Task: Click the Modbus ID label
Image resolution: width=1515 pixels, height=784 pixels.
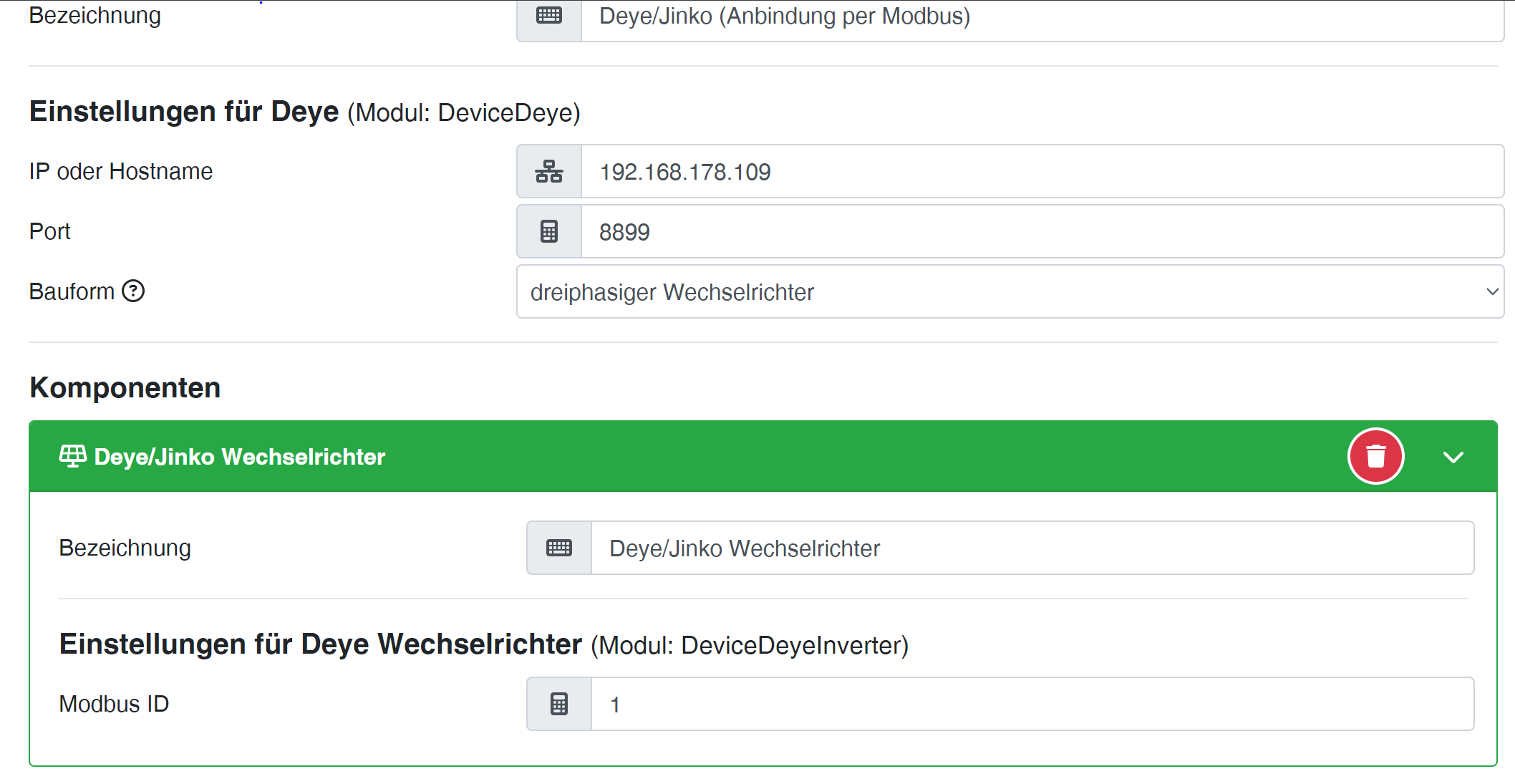Action: coord(114,705)
